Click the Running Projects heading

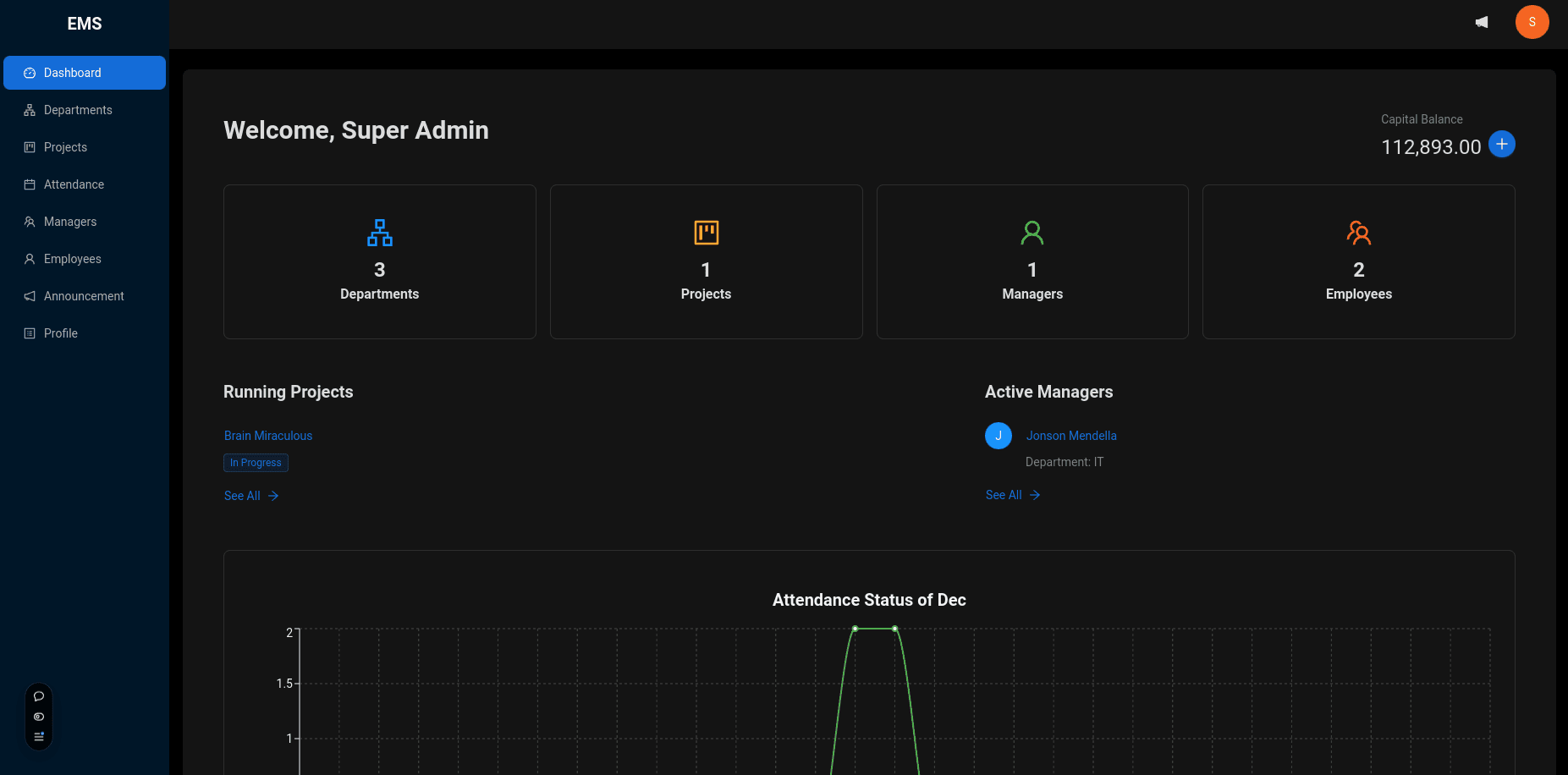click(289, 392)
